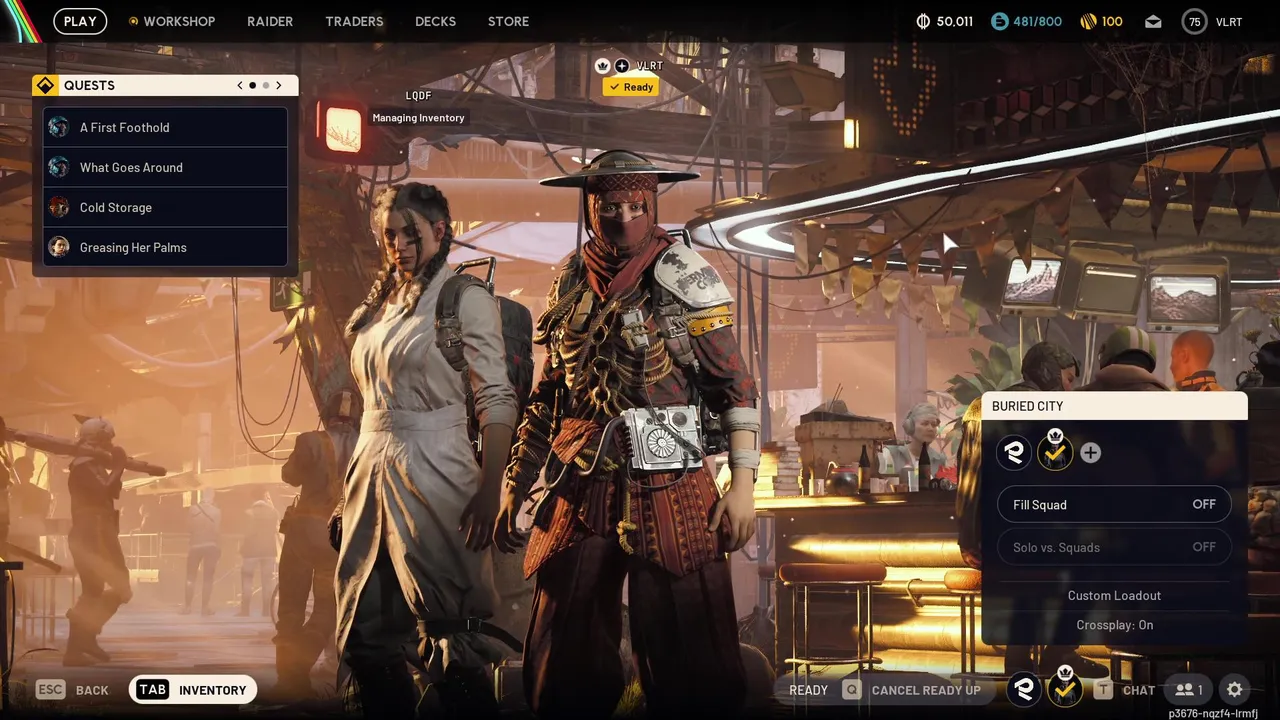Go to next quests page arrow
This screenshot has height=720, width=1280.
279,85
